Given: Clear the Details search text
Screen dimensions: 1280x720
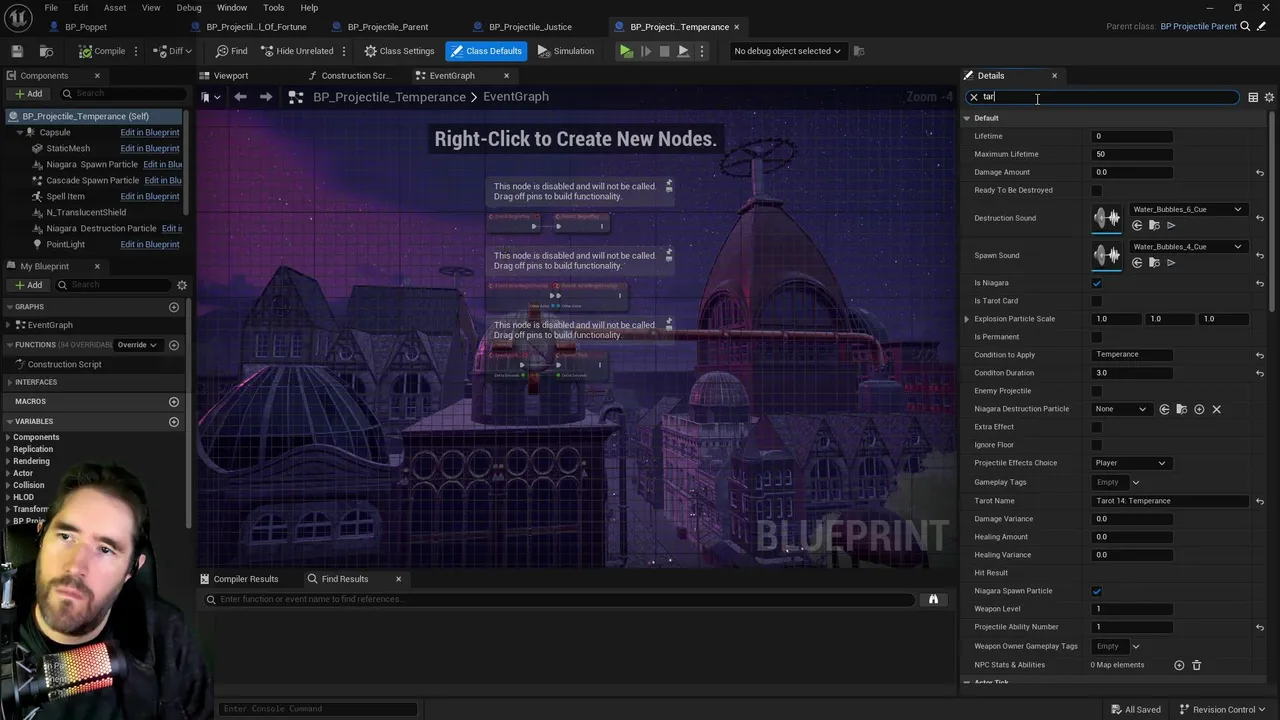Looking at the screenshot, I should [x=973, y=97].
